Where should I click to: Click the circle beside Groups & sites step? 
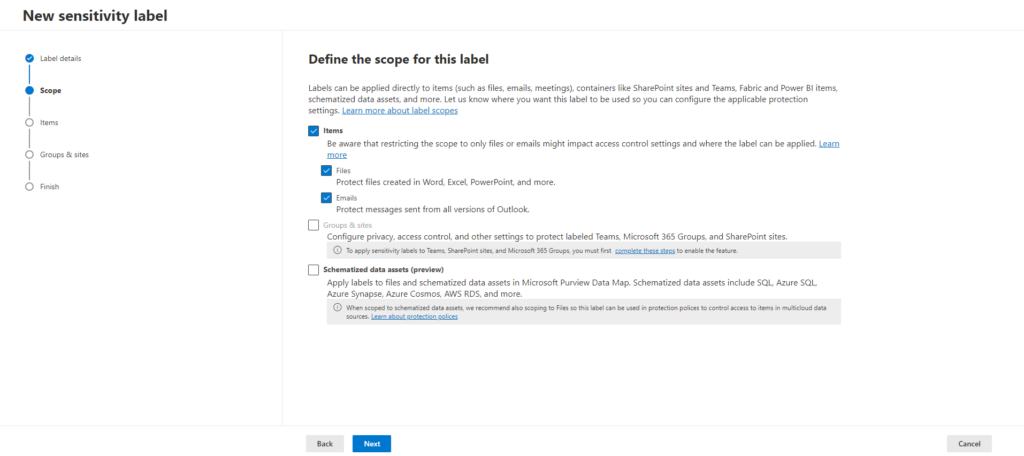29,155
